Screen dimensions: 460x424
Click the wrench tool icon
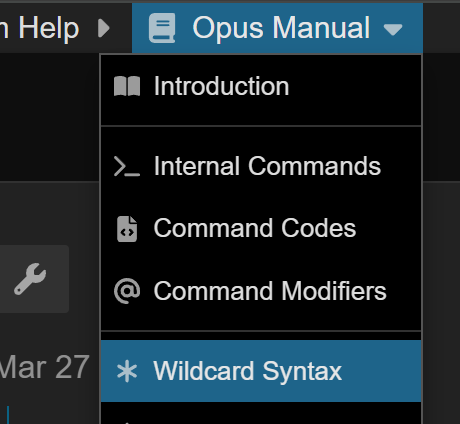point(30,279)
